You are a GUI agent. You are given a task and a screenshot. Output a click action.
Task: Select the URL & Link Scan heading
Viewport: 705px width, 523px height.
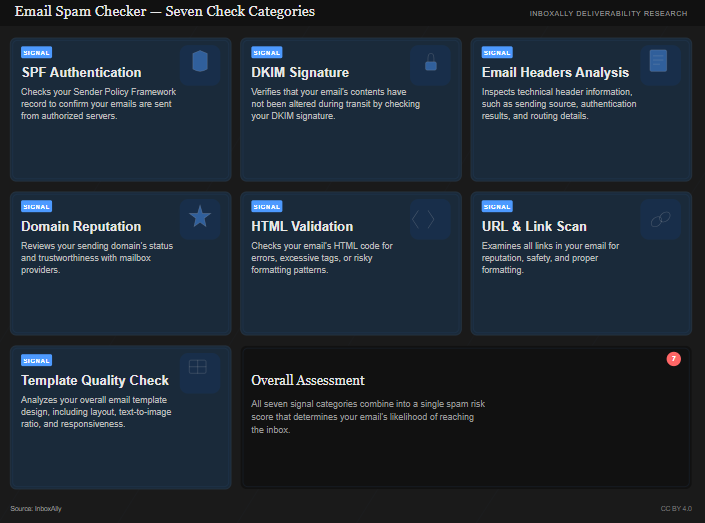coord(534,226)
